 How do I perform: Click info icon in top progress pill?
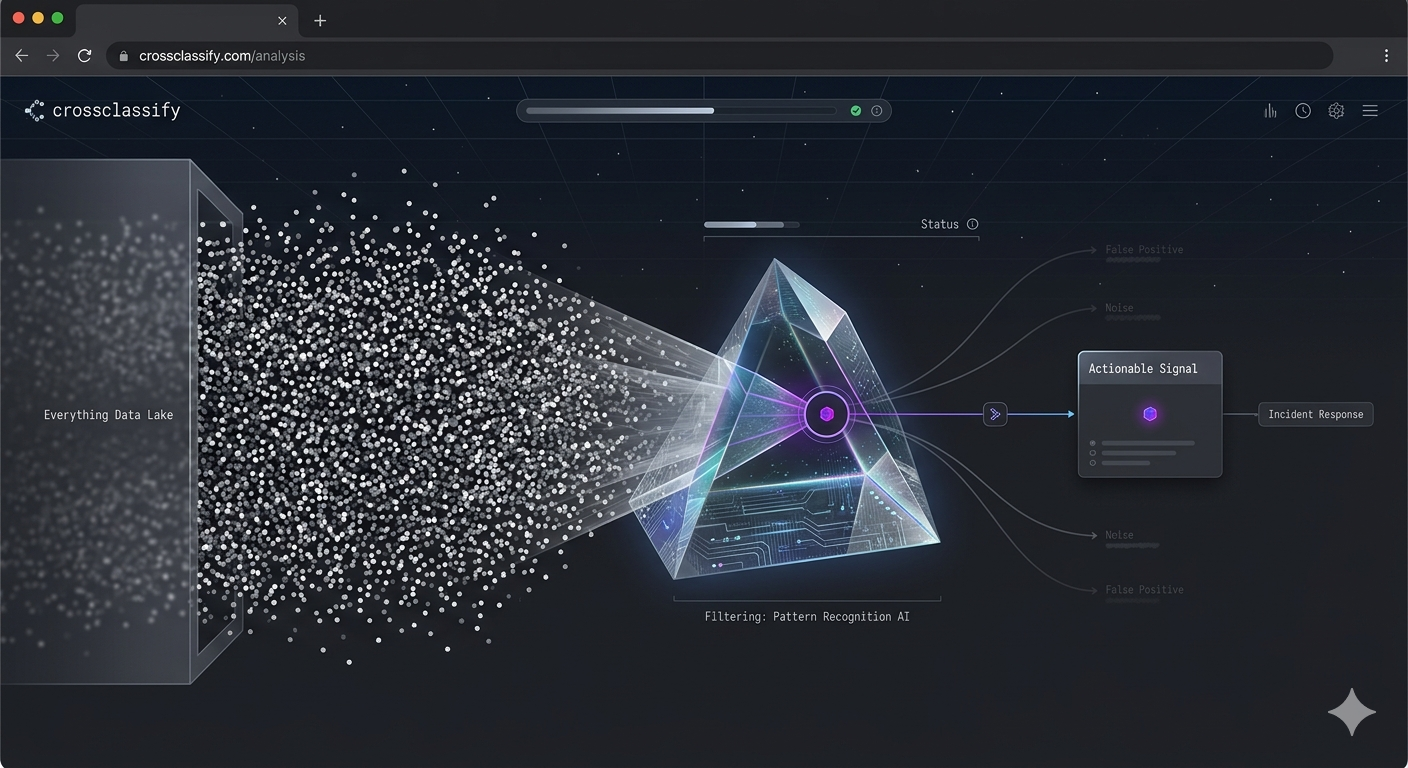(x=877, y=111)
